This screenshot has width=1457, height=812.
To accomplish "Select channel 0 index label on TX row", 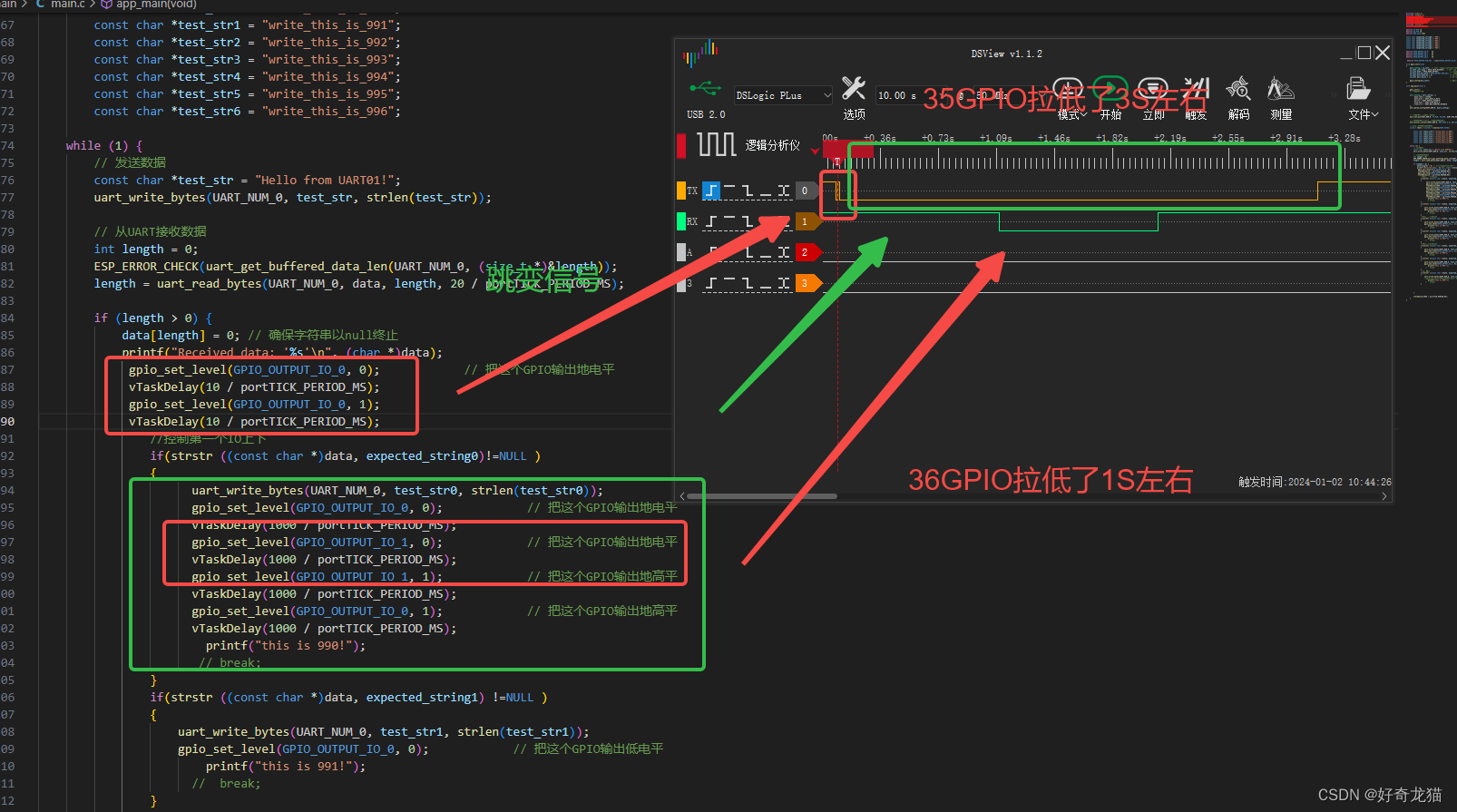I will point(805,191).
